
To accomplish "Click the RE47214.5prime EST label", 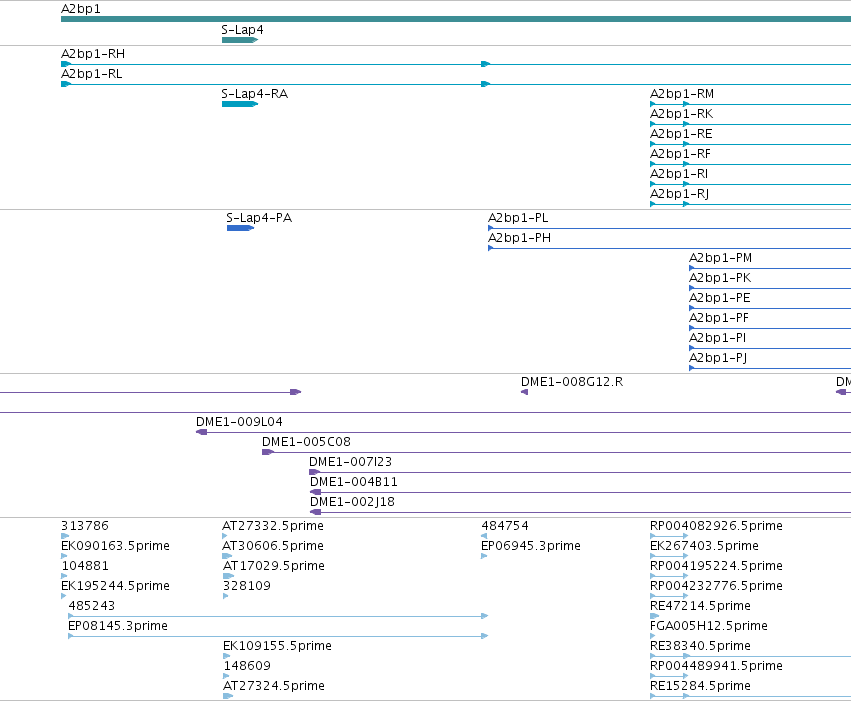I will tap(700, 607).
